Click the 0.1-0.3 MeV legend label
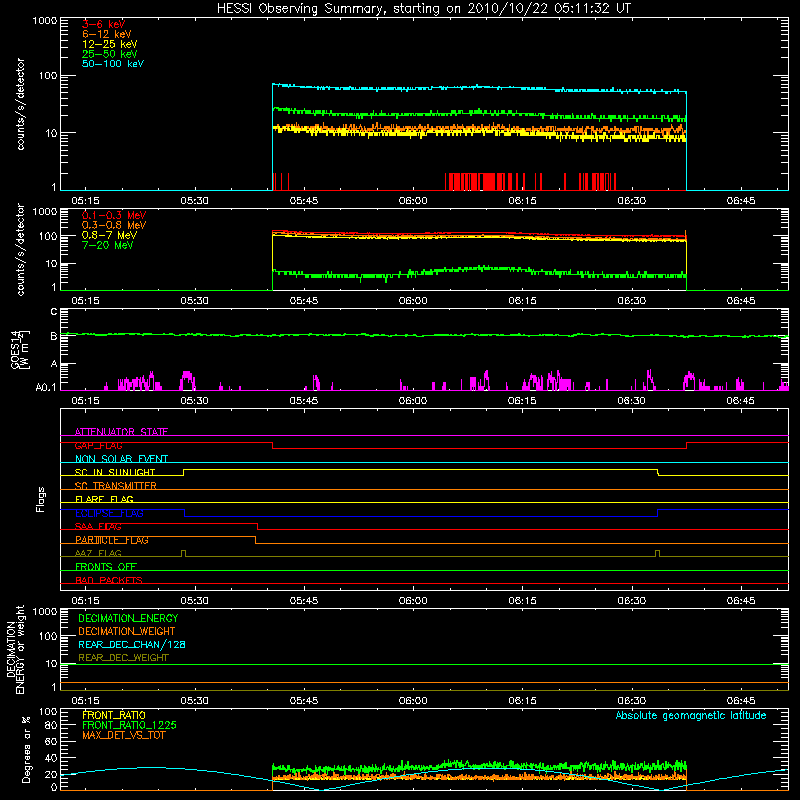Screen dimensions: 800x800 [x=114, y=215]
